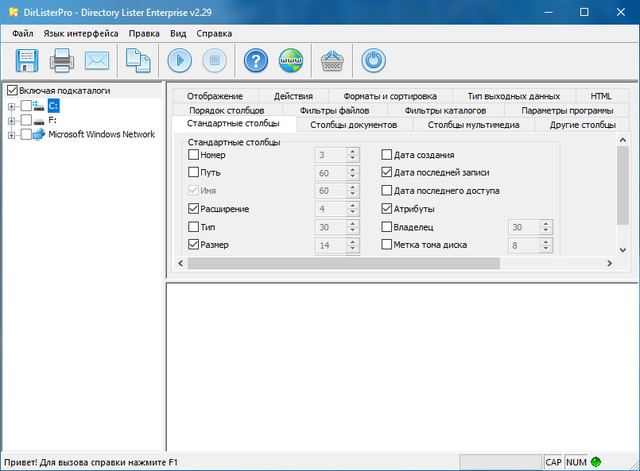Viewport: 640px width, 471px height.
Task: Open the Столбцы мультимедиа tab
Action: [473, 125]
